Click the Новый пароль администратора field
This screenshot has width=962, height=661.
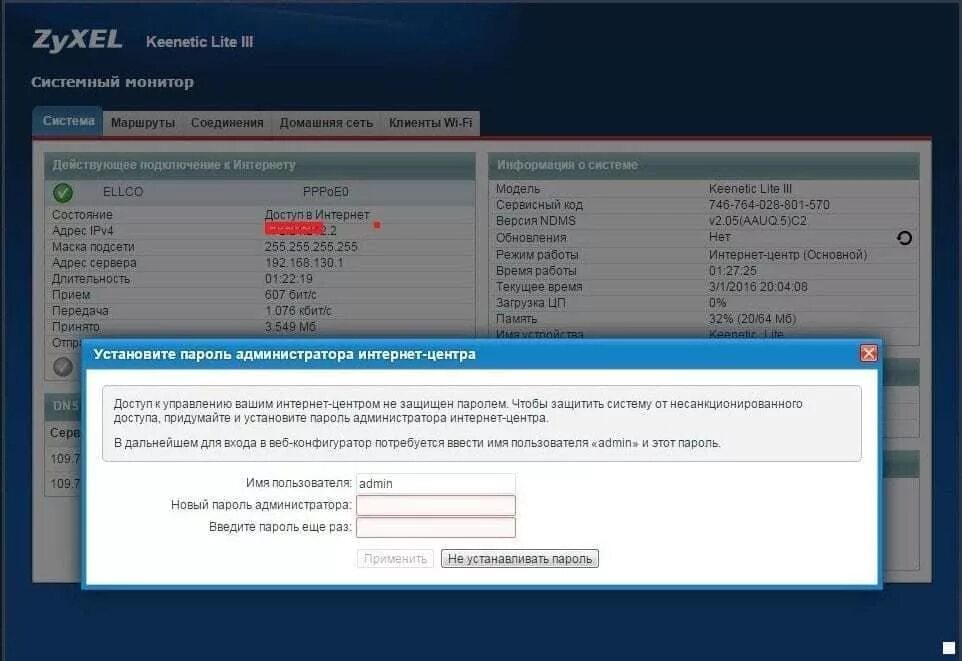[436, 505]
